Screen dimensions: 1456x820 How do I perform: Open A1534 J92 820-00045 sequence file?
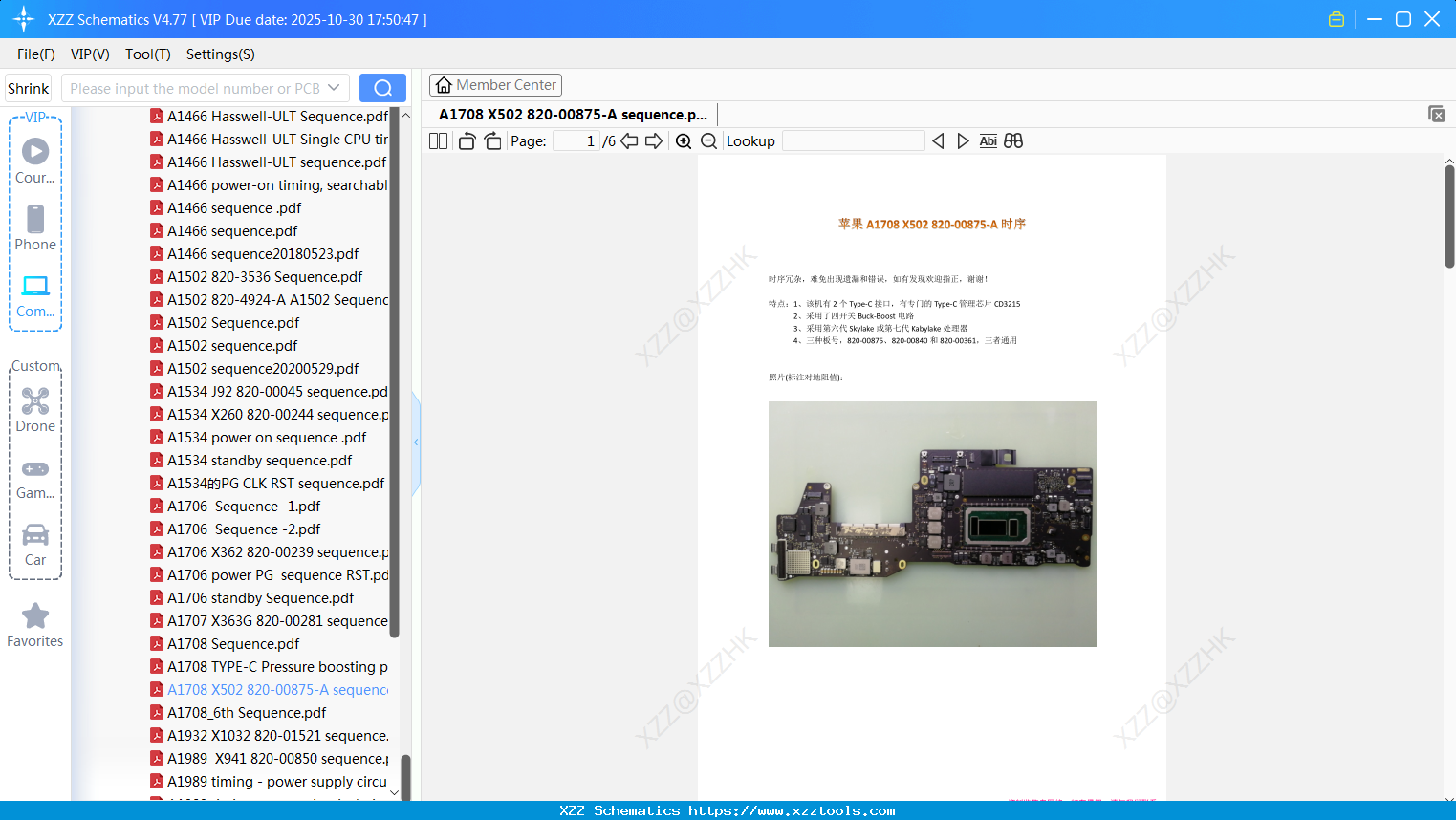(270, 391)
